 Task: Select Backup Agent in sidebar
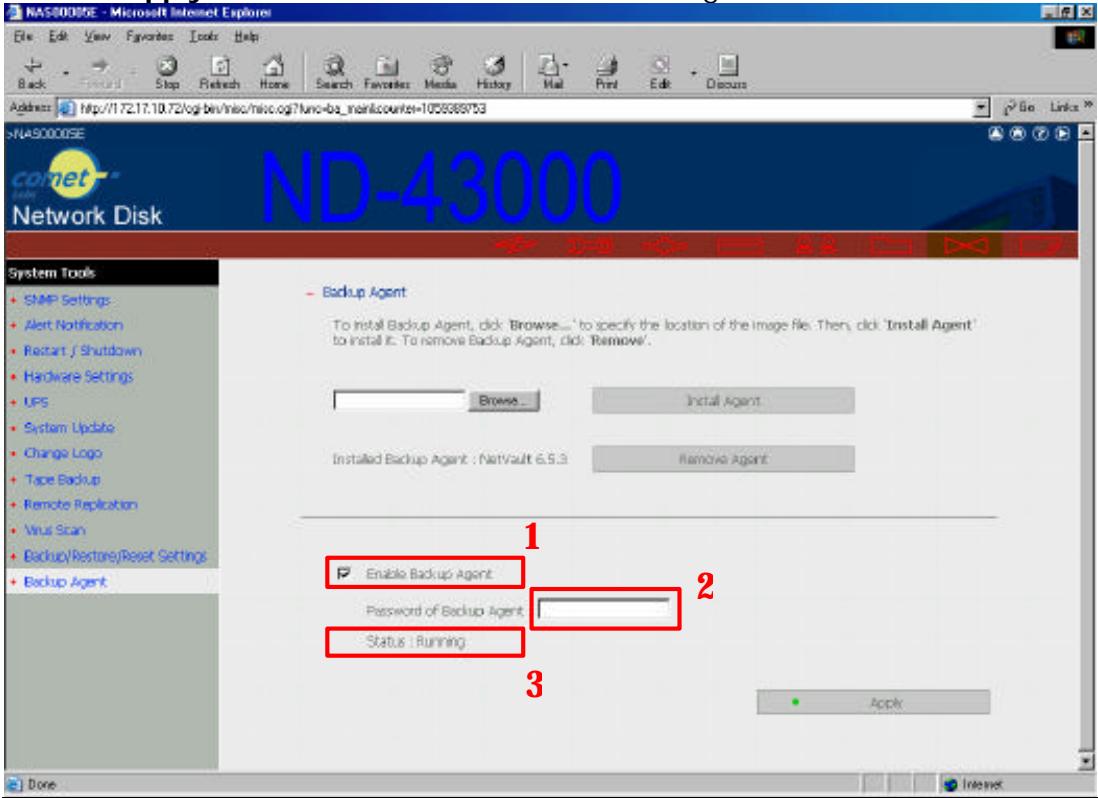click(65, 582)
